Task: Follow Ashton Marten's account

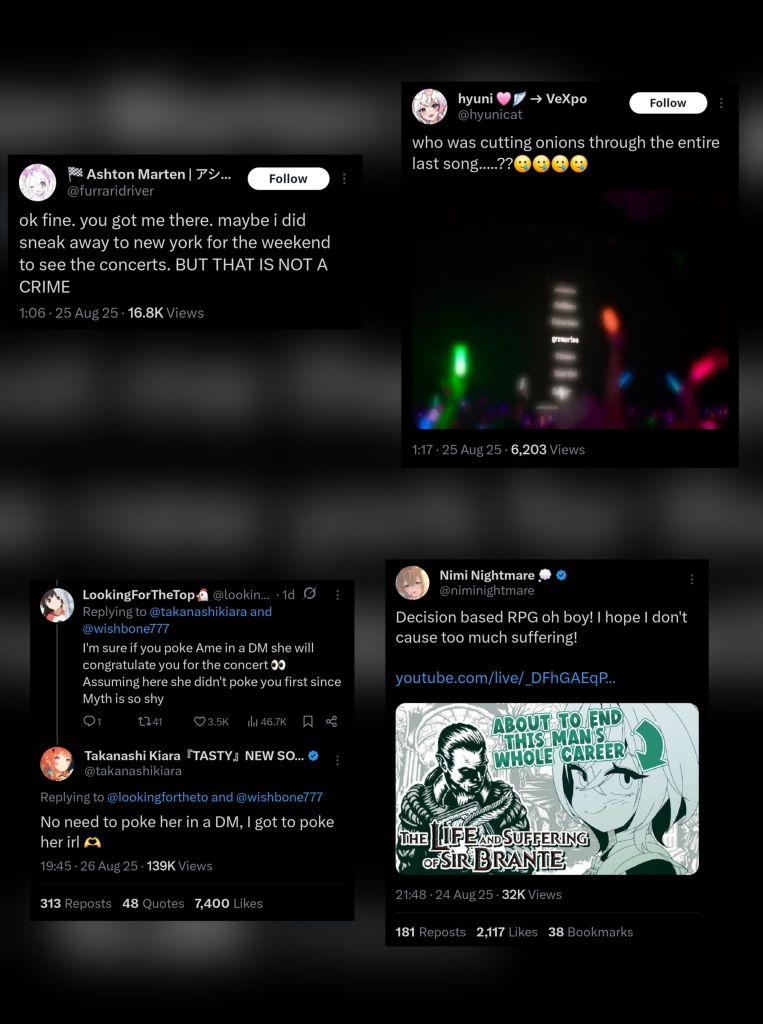Action: coord(288,178)
